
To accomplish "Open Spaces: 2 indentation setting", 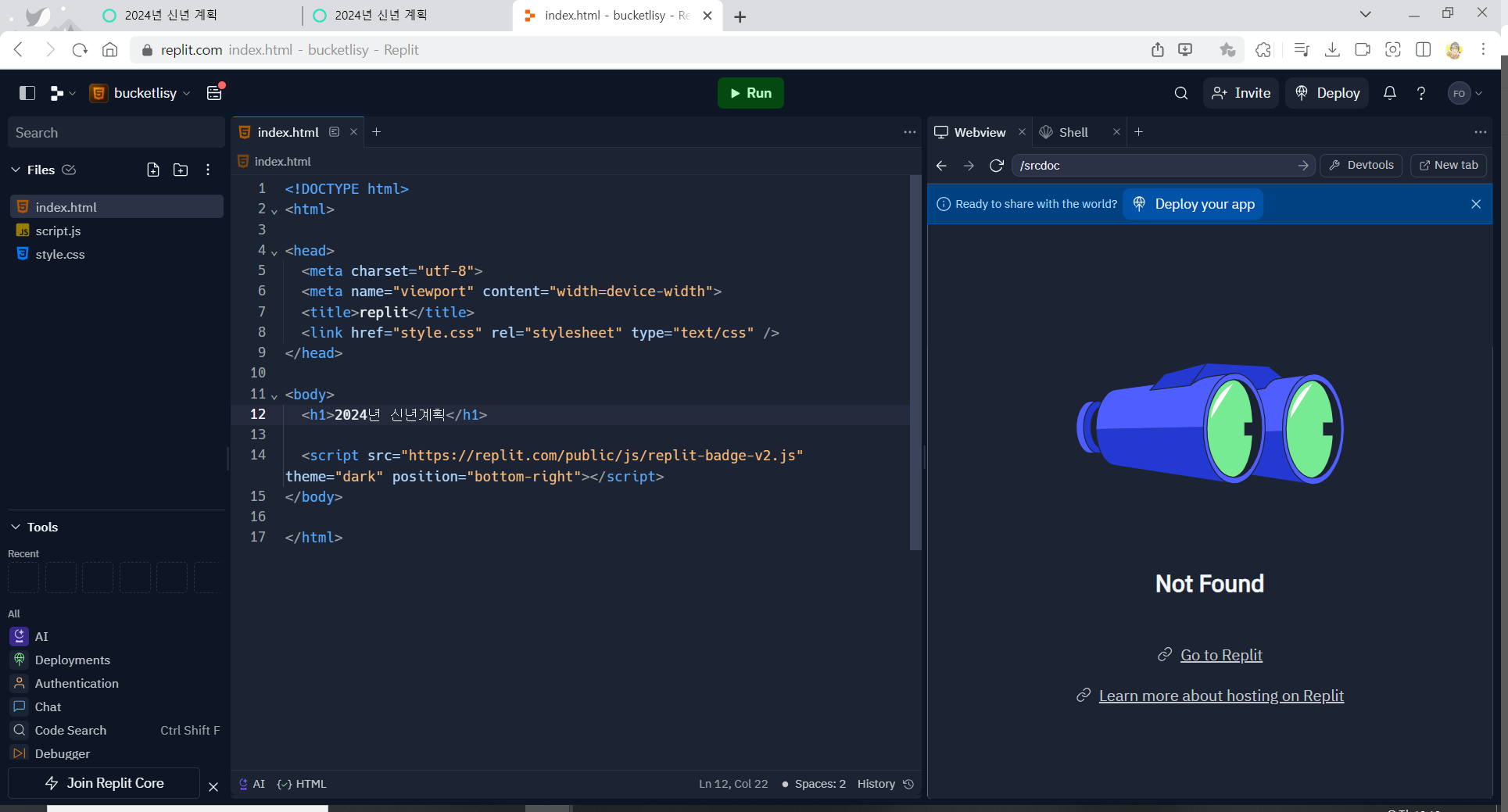I will (820, 784).
